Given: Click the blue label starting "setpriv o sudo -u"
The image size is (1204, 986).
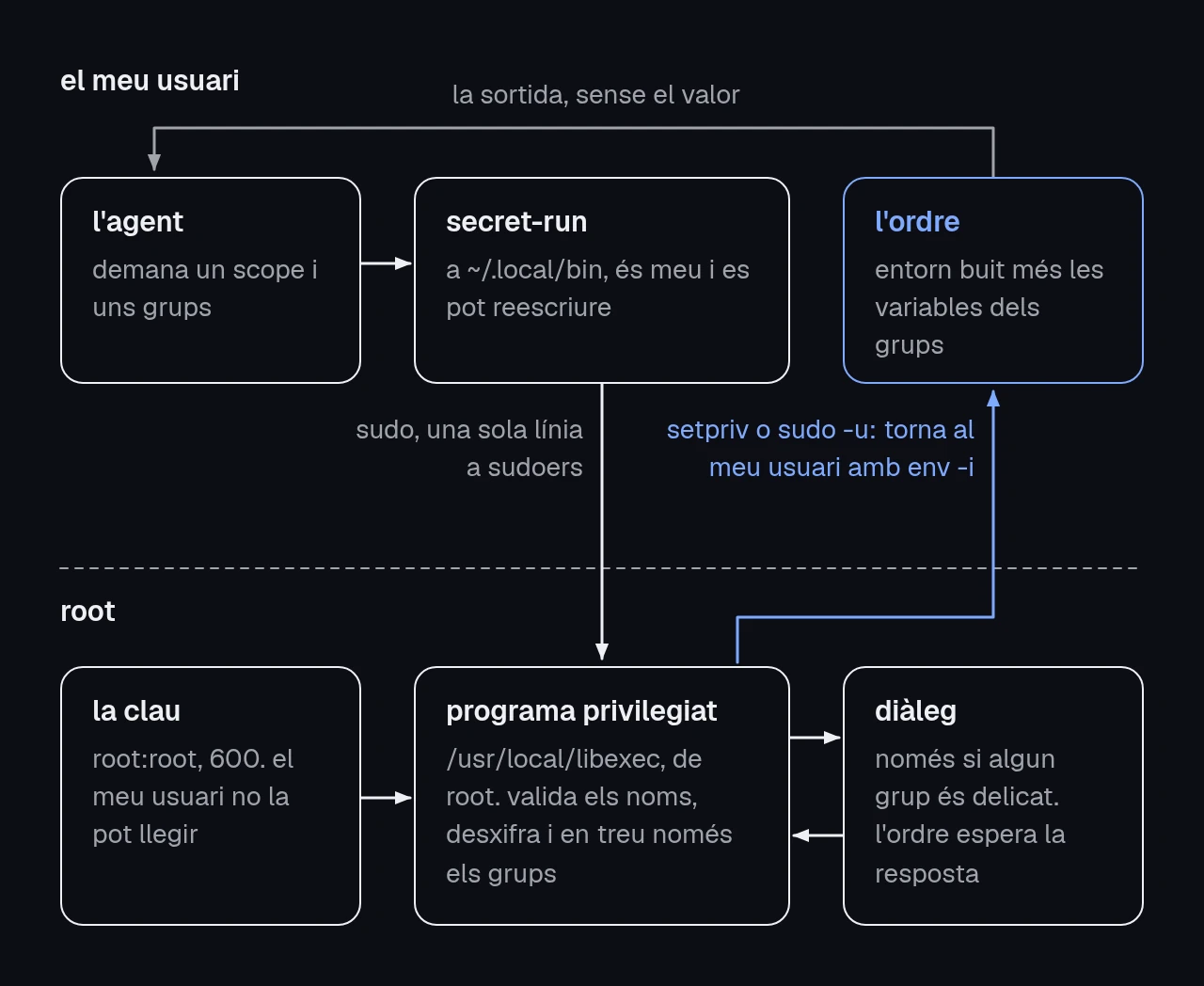Looking at the screenshot, I should 820,449.
